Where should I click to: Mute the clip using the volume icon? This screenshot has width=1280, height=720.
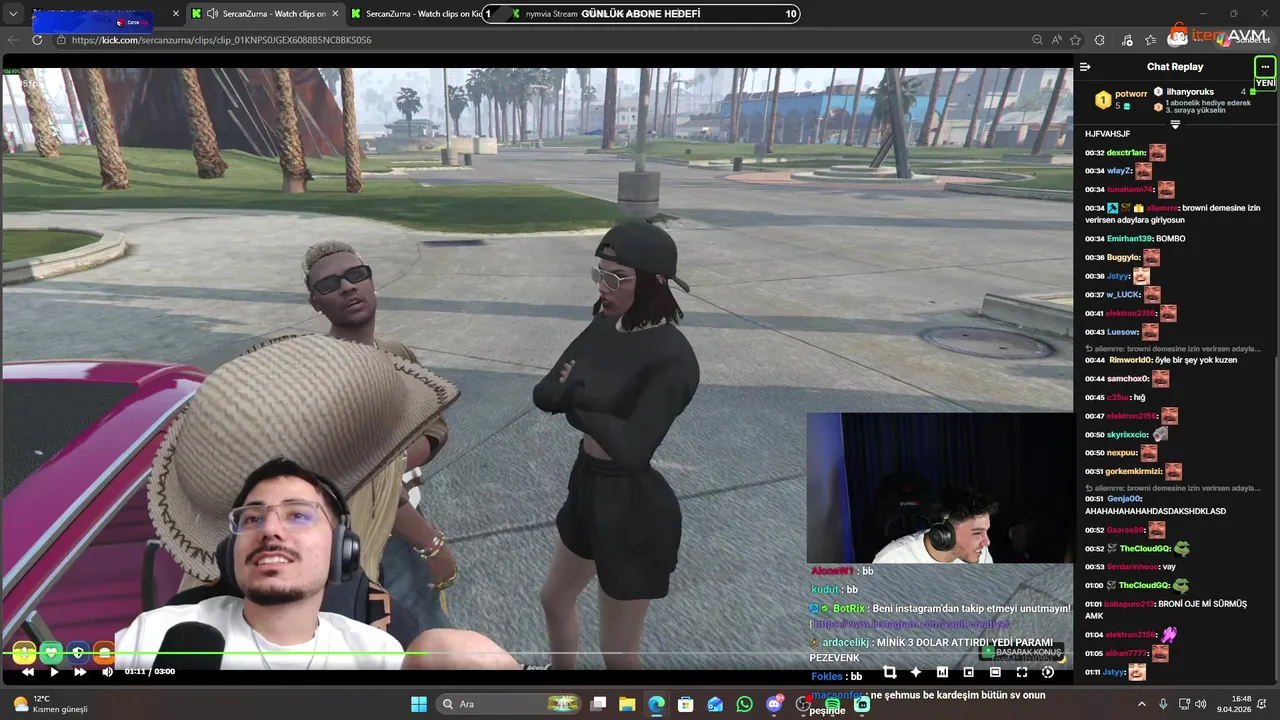click(x=107, y=672)
